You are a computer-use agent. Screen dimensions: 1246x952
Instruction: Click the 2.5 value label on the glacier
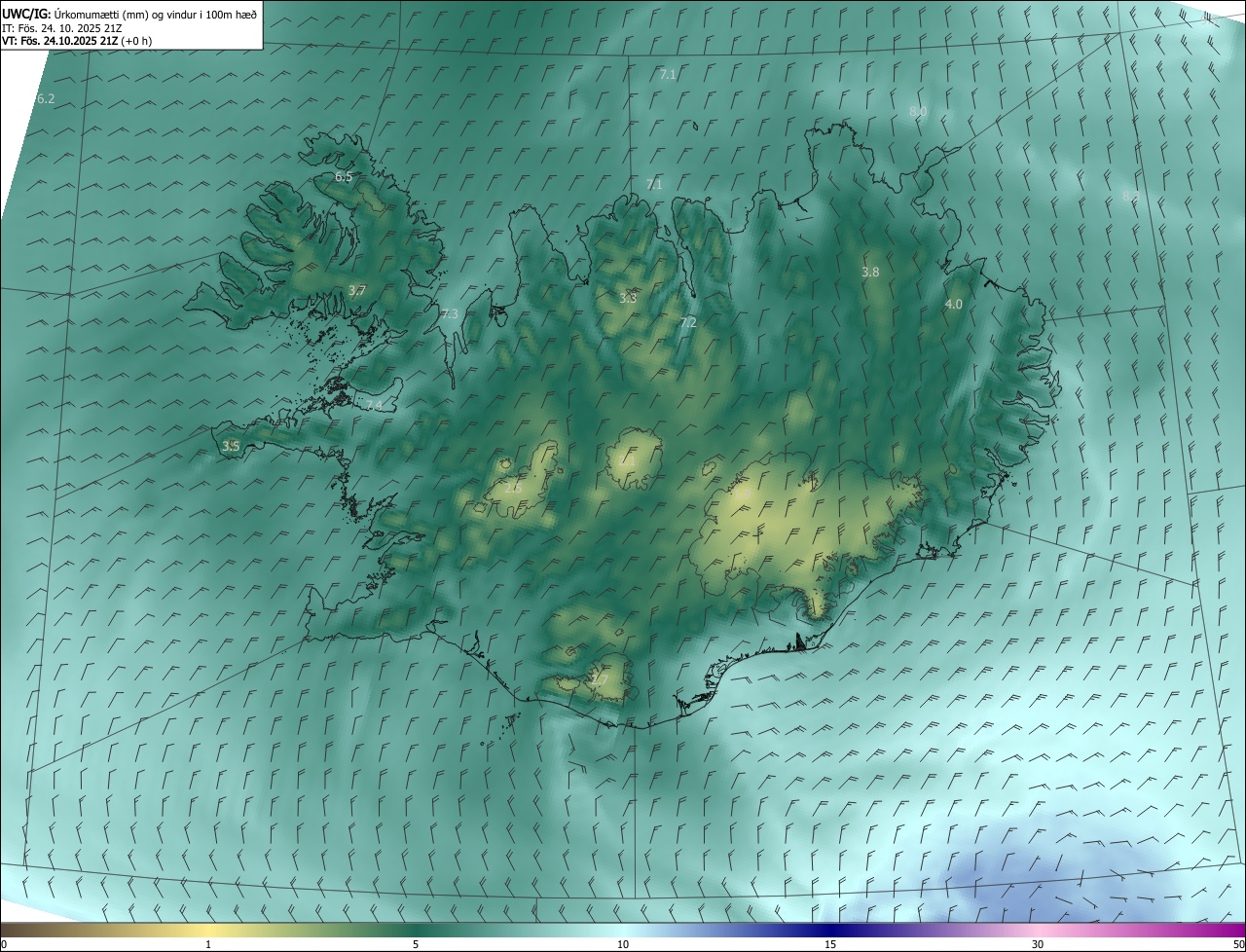(x=514, y=487)
